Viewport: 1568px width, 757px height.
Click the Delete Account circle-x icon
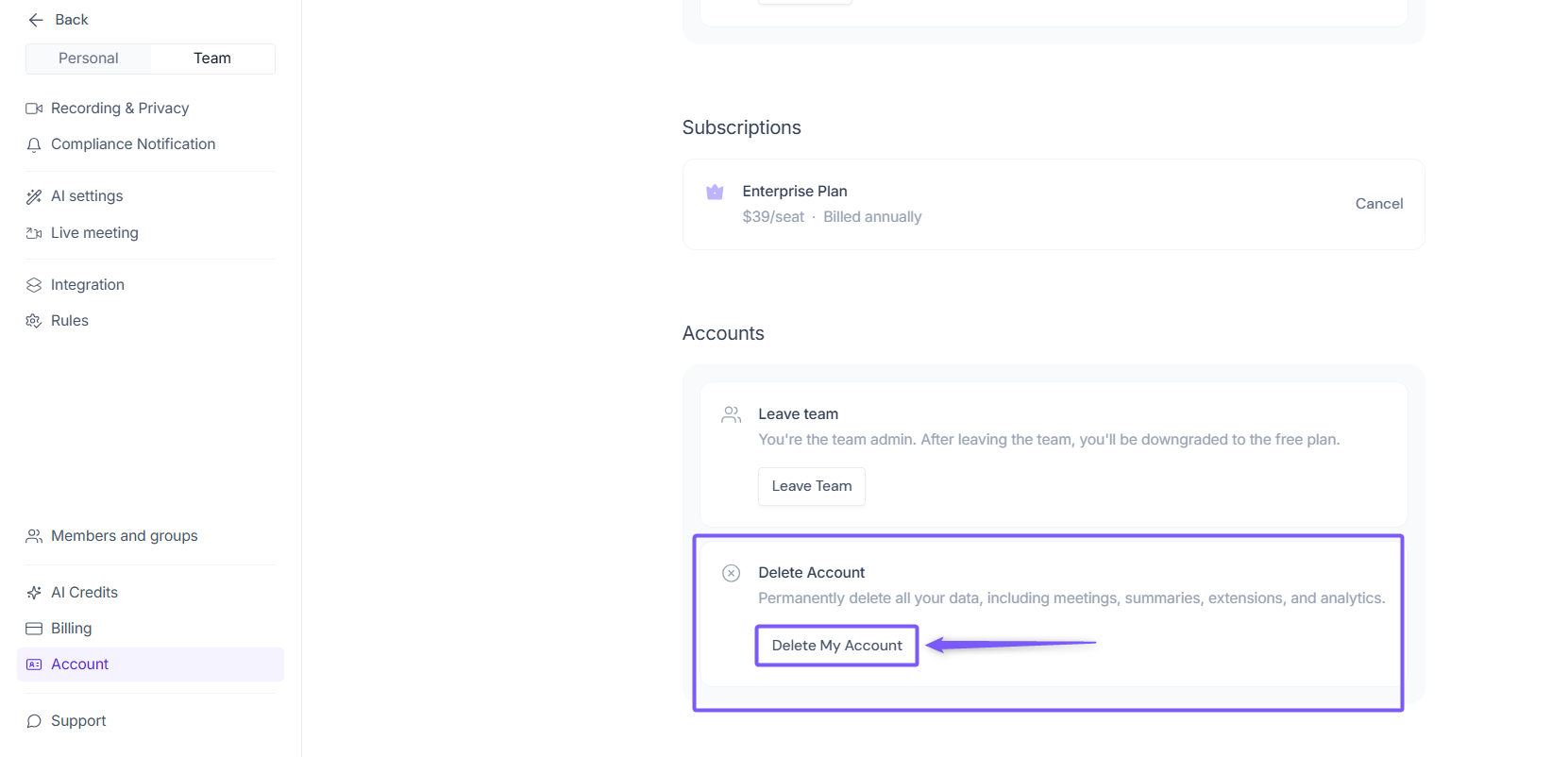[x=731, y=573]
